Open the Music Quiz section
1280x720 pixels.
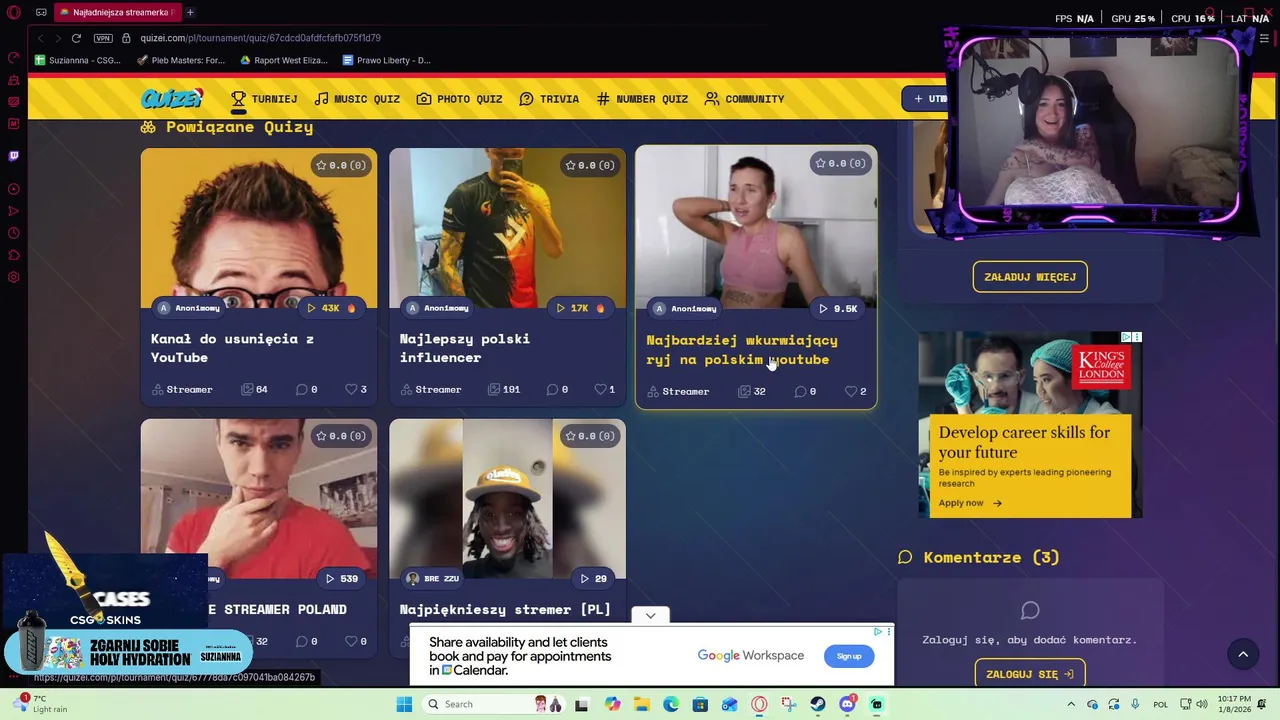click(357, 99)
